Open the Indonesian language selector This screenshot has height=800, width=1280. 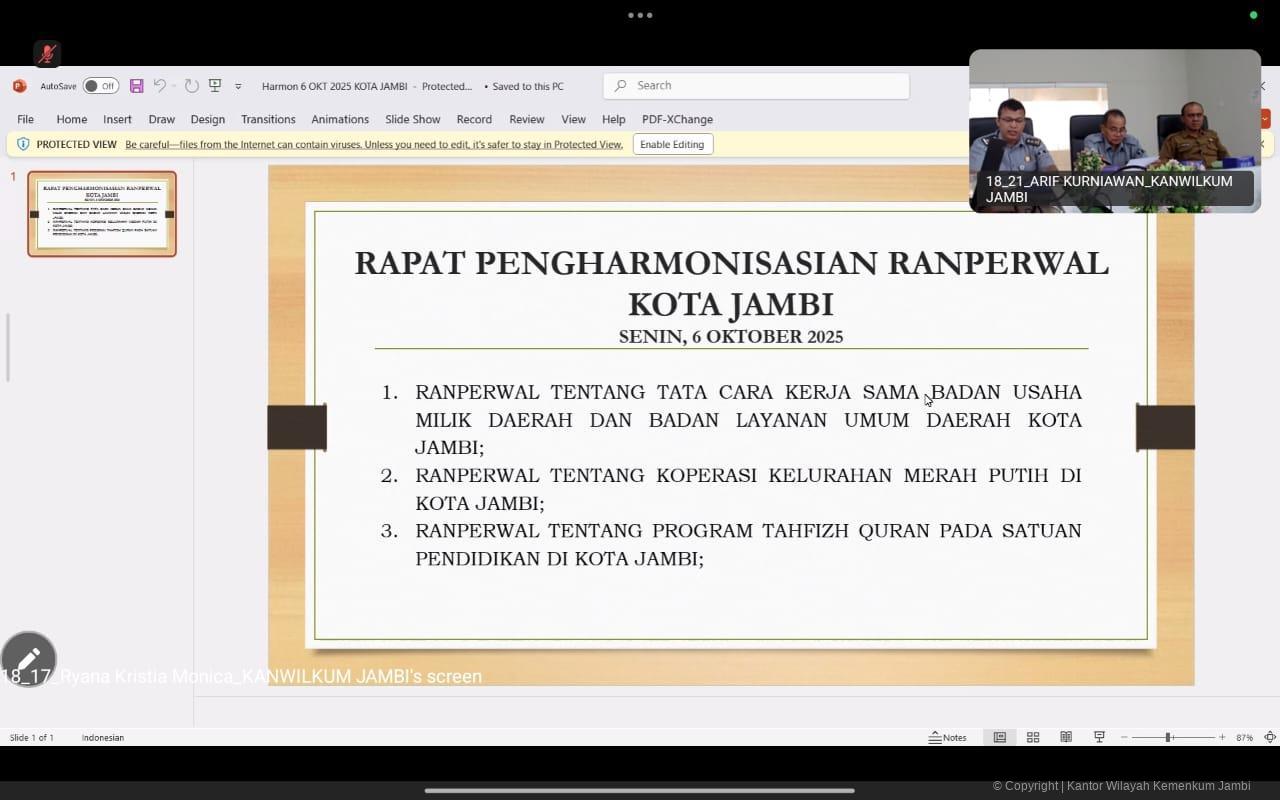click(103, 737)
